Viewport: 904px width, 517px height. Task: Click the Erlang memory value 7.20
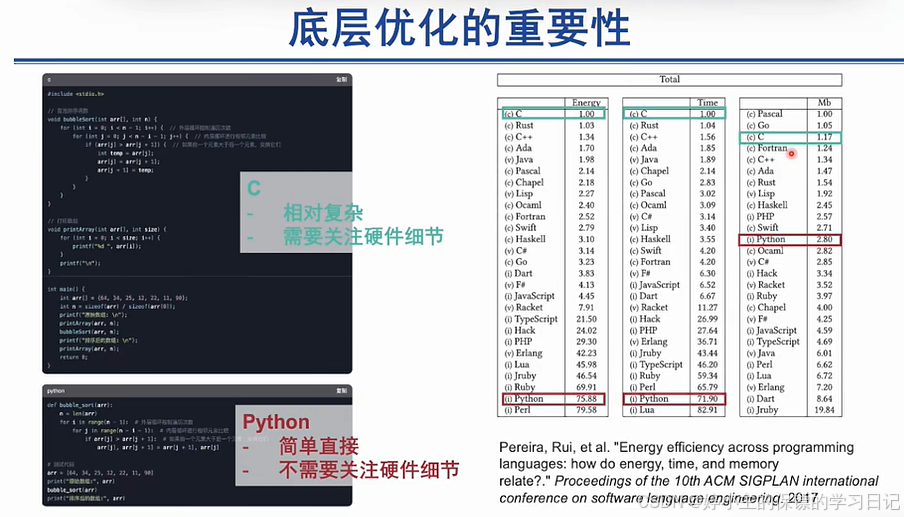tap(824, 387)
